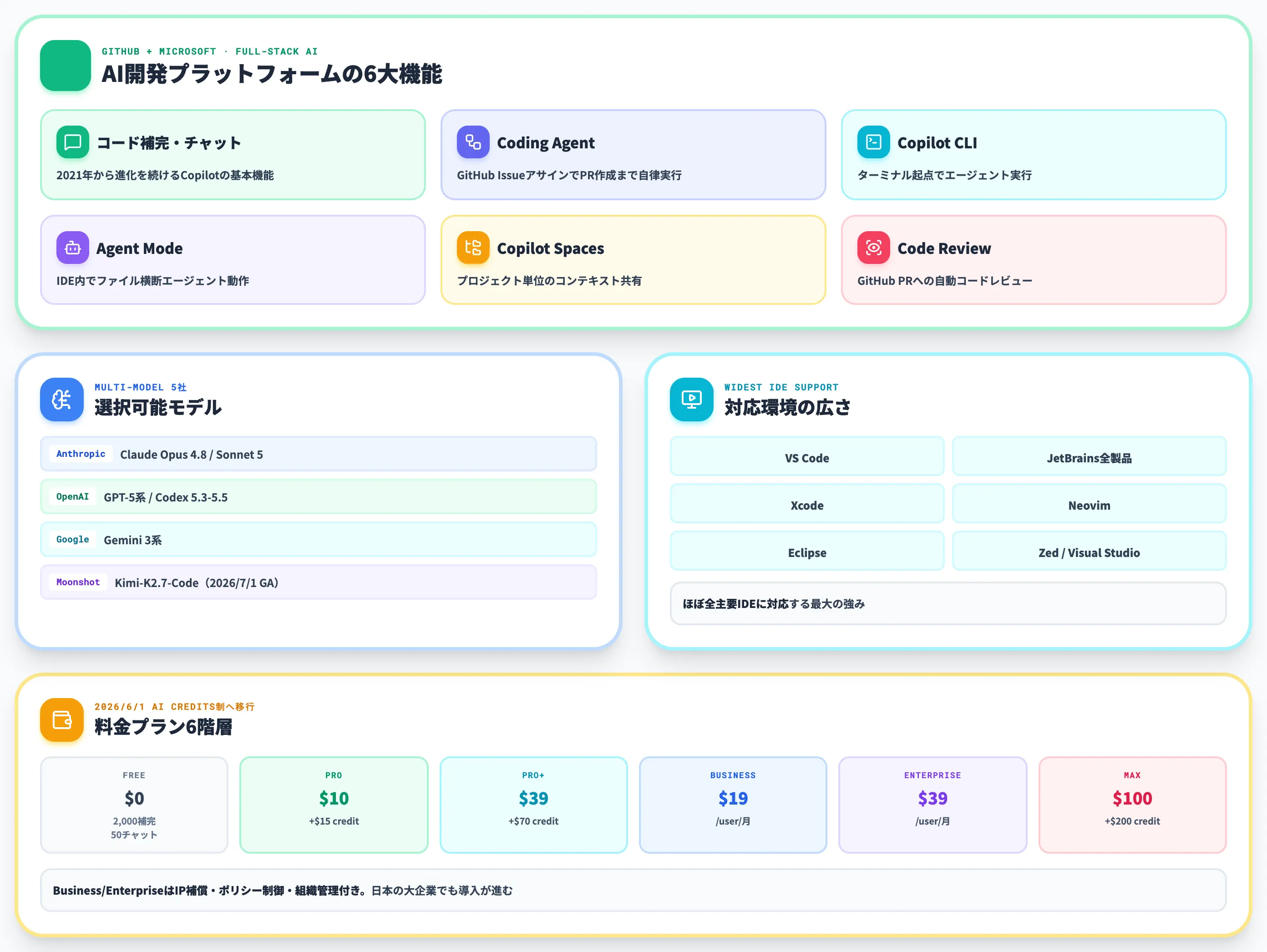Open the FREE $0 plan card
The height and width of the screenshot is (952, 1267).
point(134,804)
